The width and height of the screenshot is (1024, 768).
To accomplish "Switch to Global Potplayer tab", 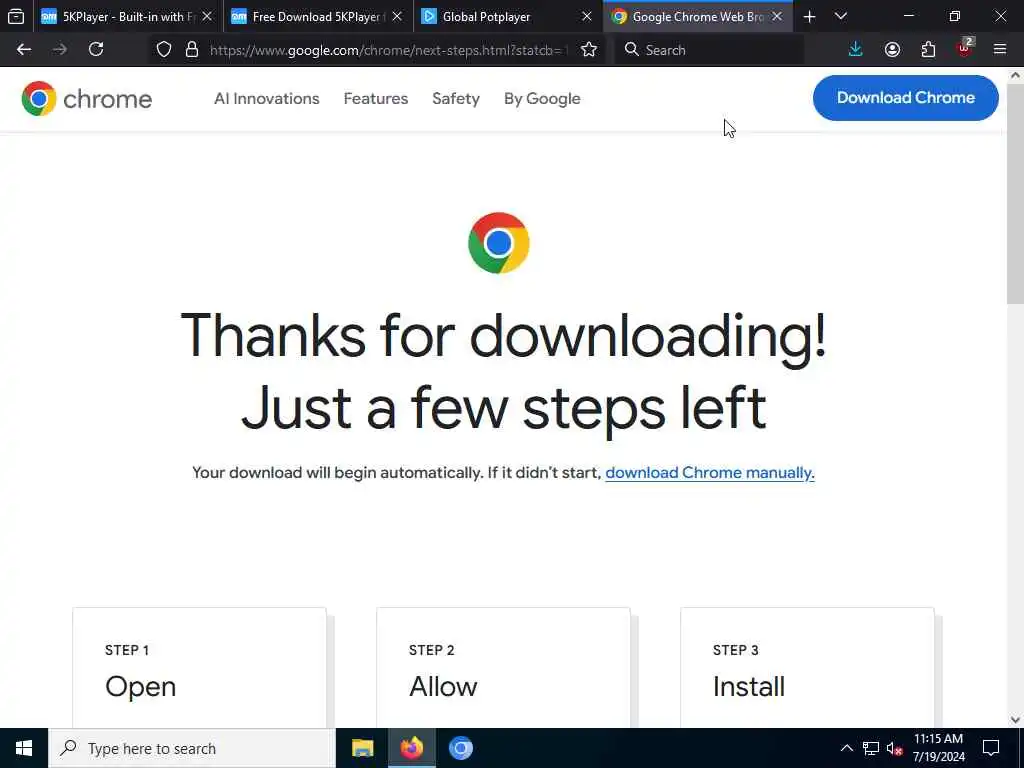I will point(508,17).
